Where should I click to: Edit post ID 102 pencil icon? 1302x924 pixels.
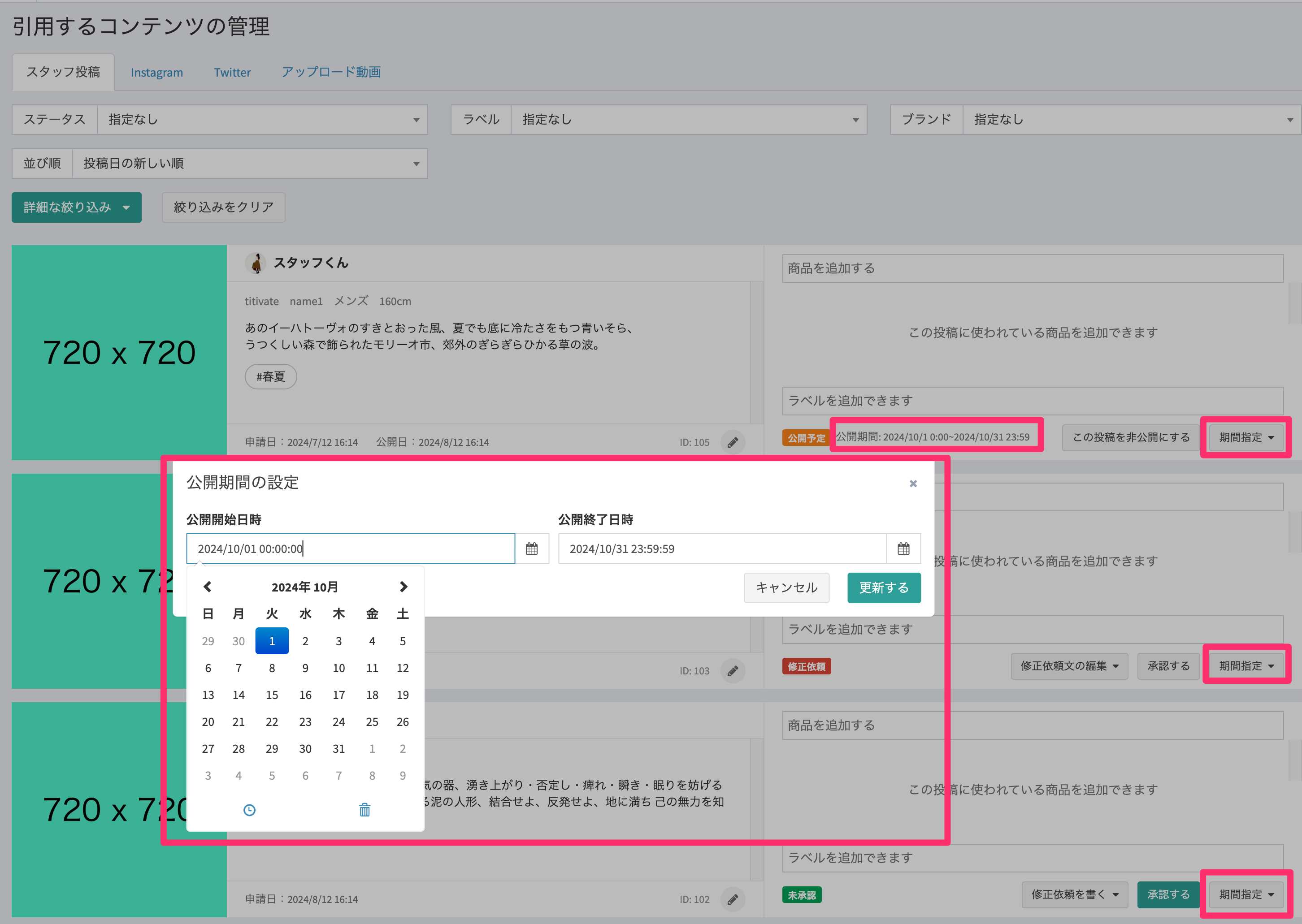tap(733, 899)
